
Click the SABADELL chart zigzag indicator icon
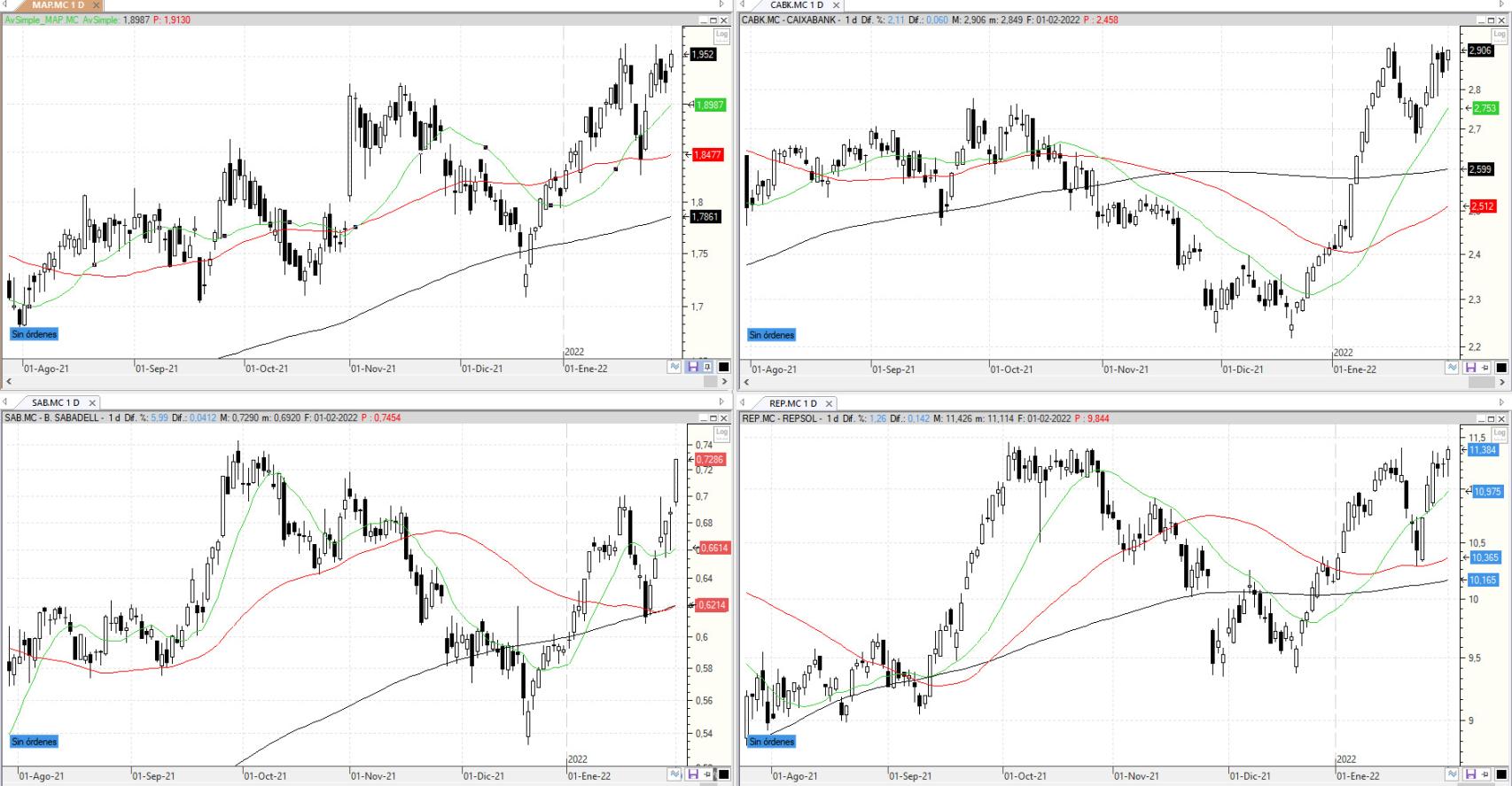(x=675, y=774)
